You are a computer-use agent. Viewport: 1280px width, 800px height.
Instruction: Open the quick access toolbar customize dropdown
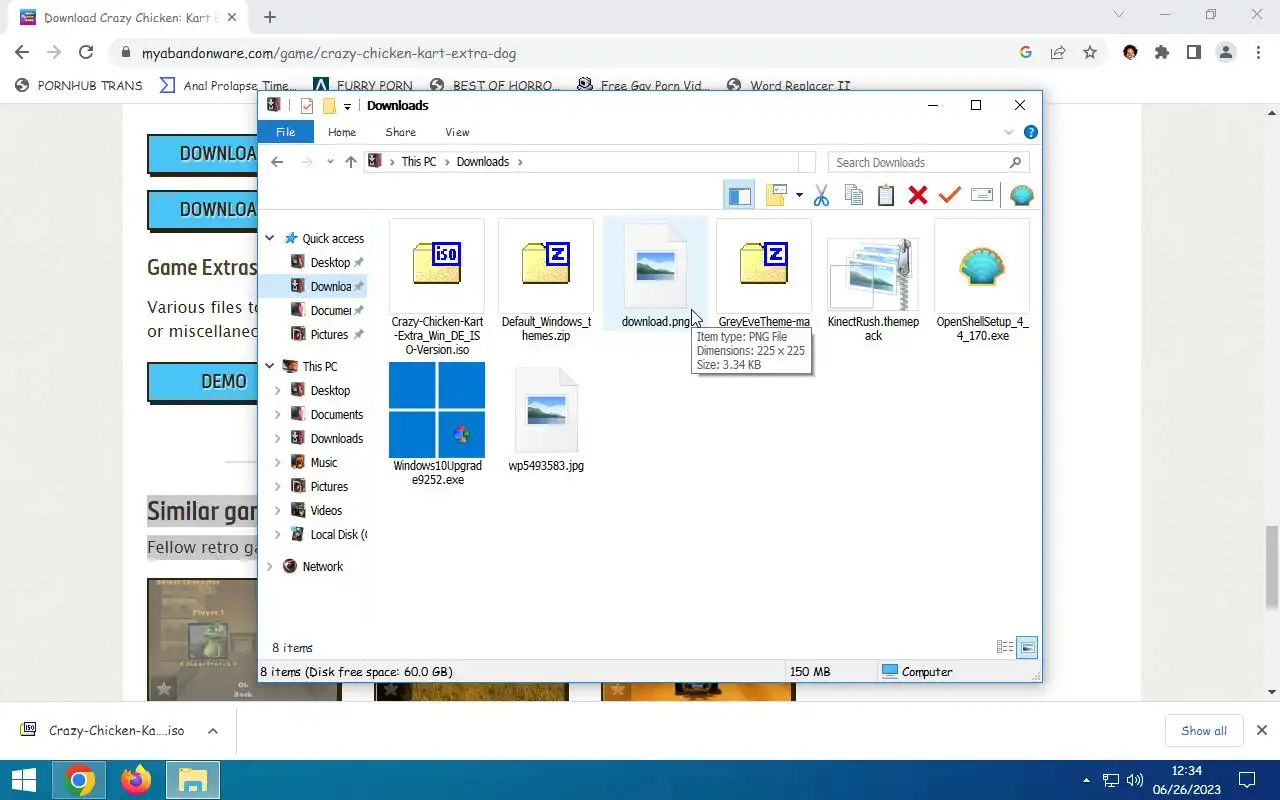point(347,106)
